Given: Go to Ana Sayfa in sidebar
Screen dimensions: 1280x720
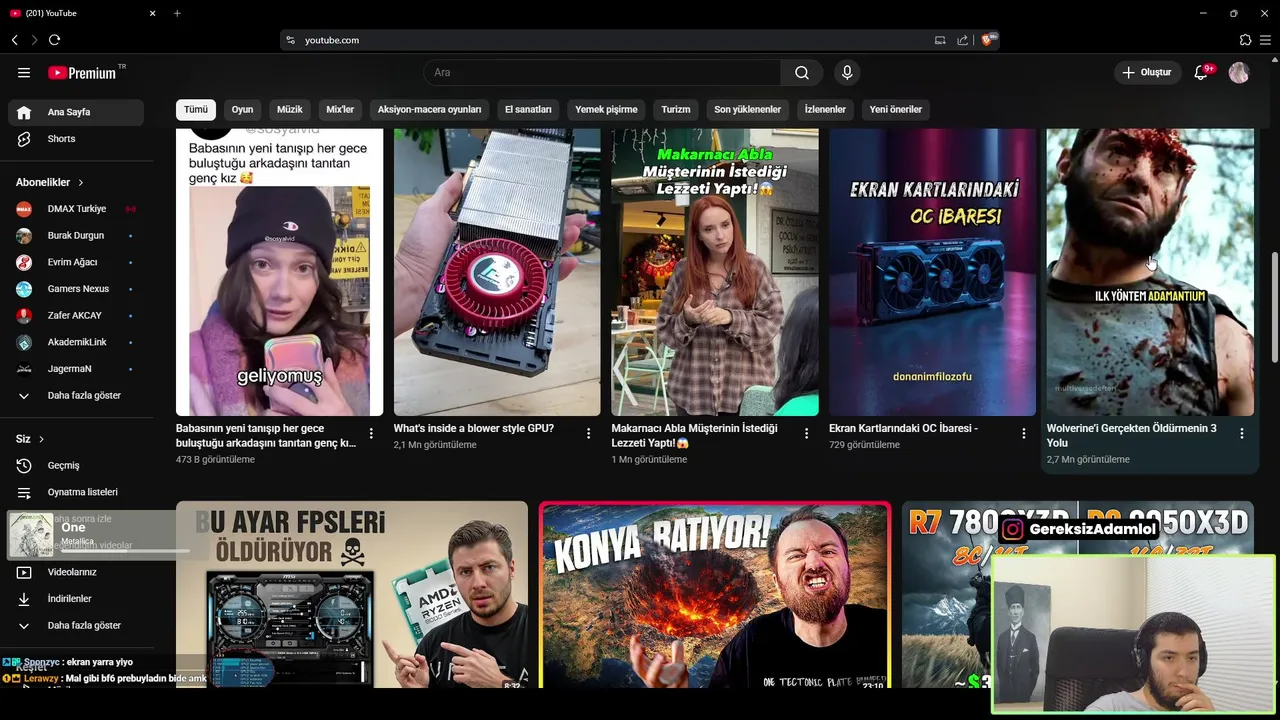Looking at the screenshot, I should (76, 112).
